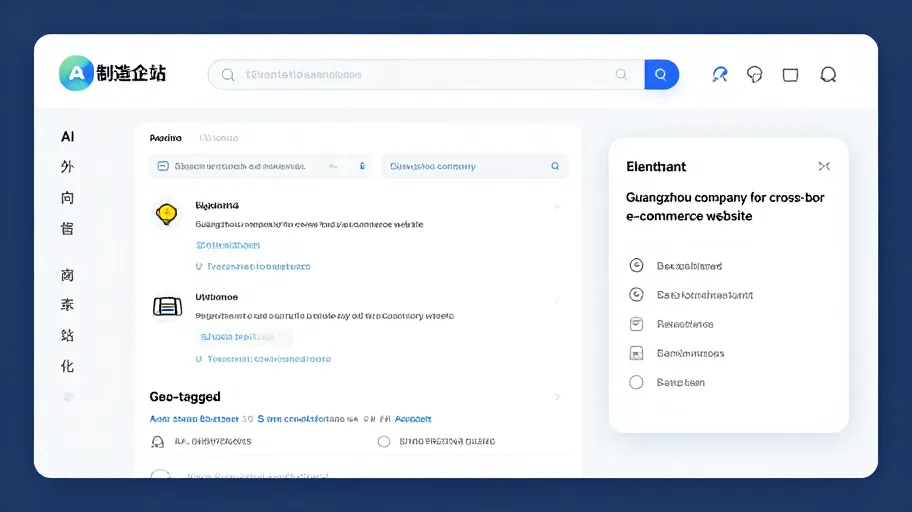The width and height of the screenshot is (912, 512).
Task: Click the 'Guangzhou company for cross-bor' heading
Action: tap(725, 198)
